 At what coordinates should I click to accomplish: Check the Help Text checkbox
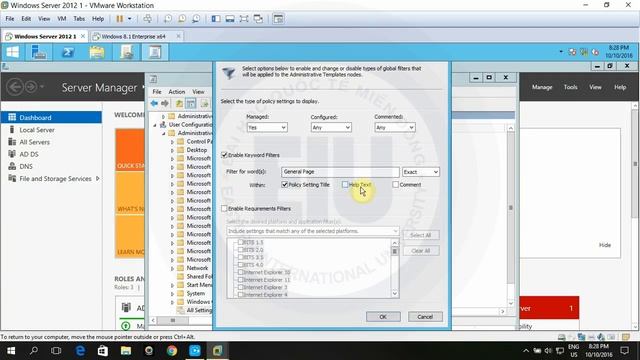pos(345,184)
